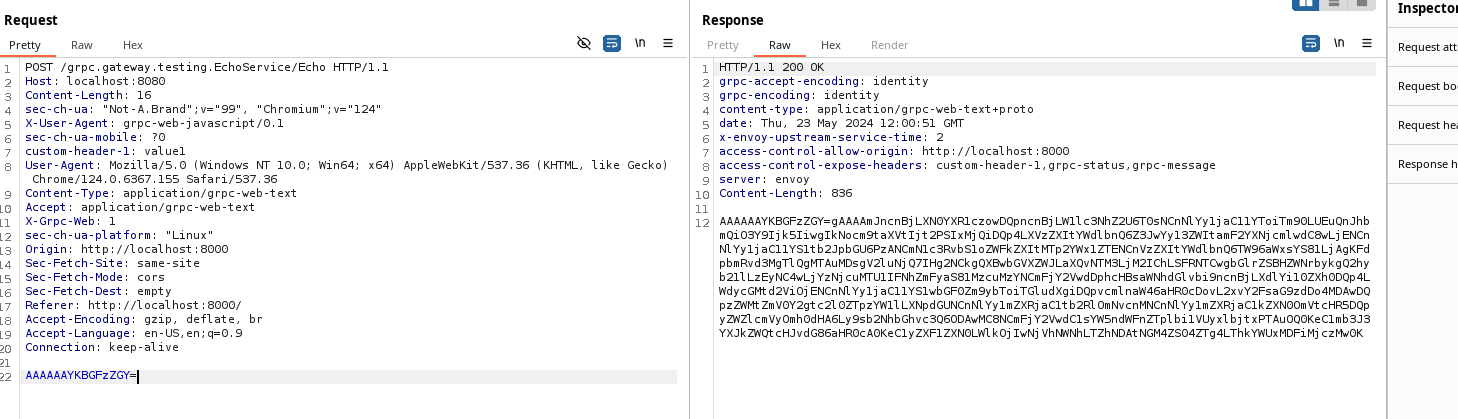Click the Response panel title
1458x419 pixels.
point(732,20)
